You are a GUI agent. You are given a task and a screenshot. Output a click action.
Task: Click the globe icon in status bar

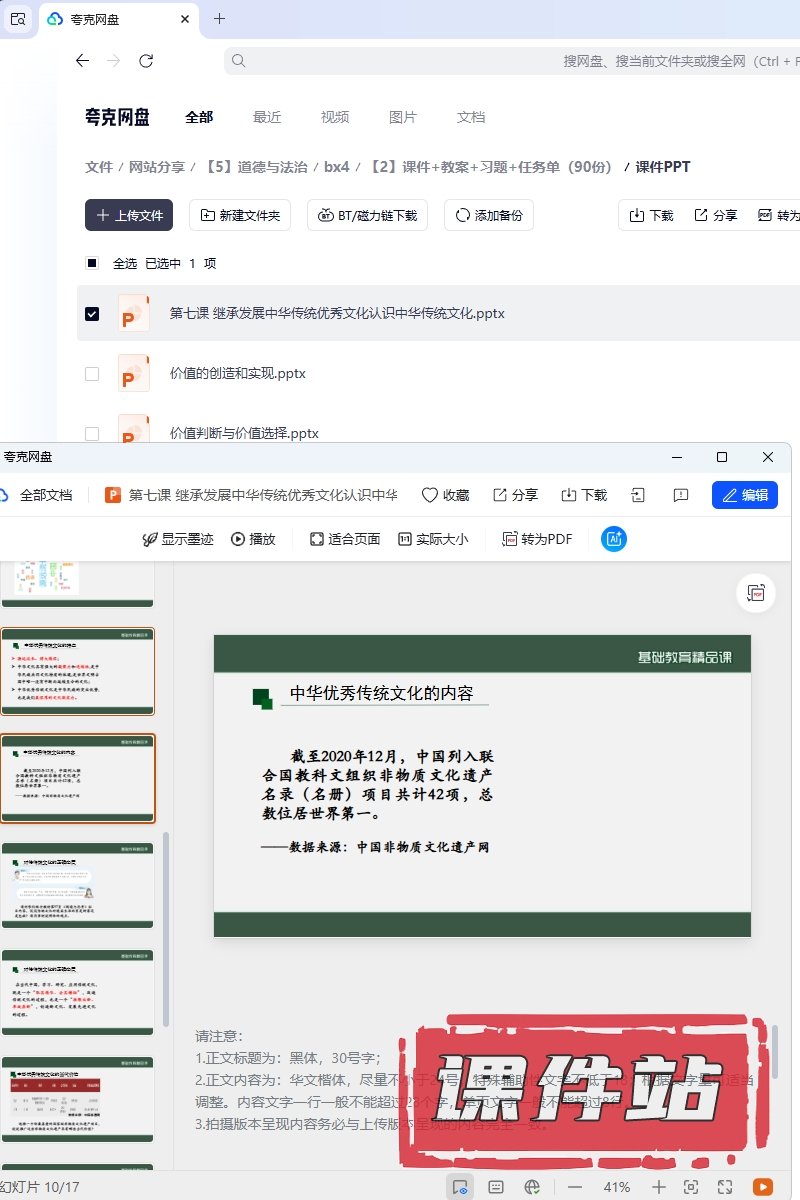click(x=532, y=1187)
